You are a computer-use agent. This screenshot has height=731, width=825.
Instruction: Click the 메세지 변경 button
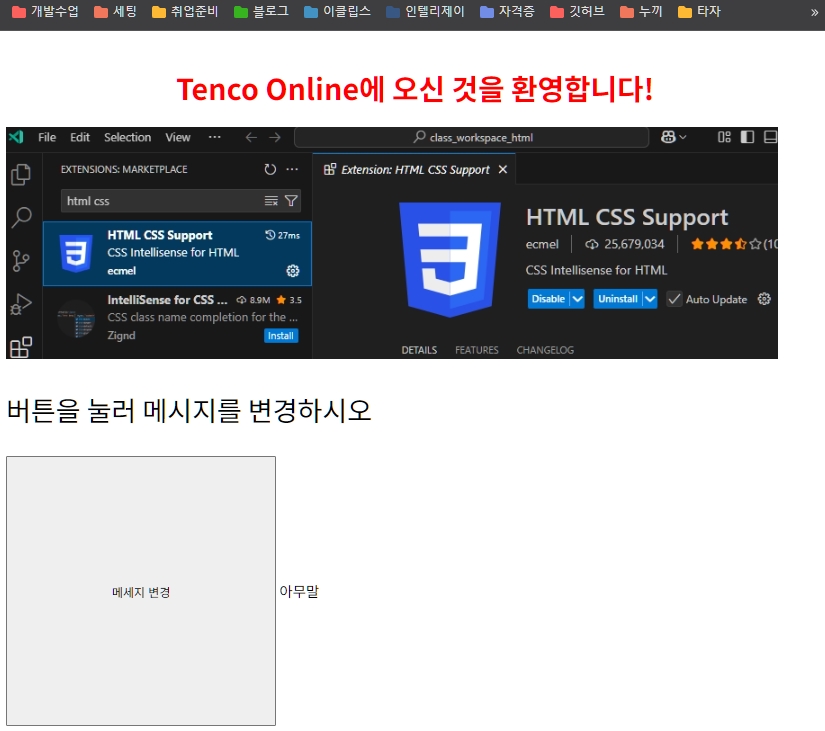[141, 591]
